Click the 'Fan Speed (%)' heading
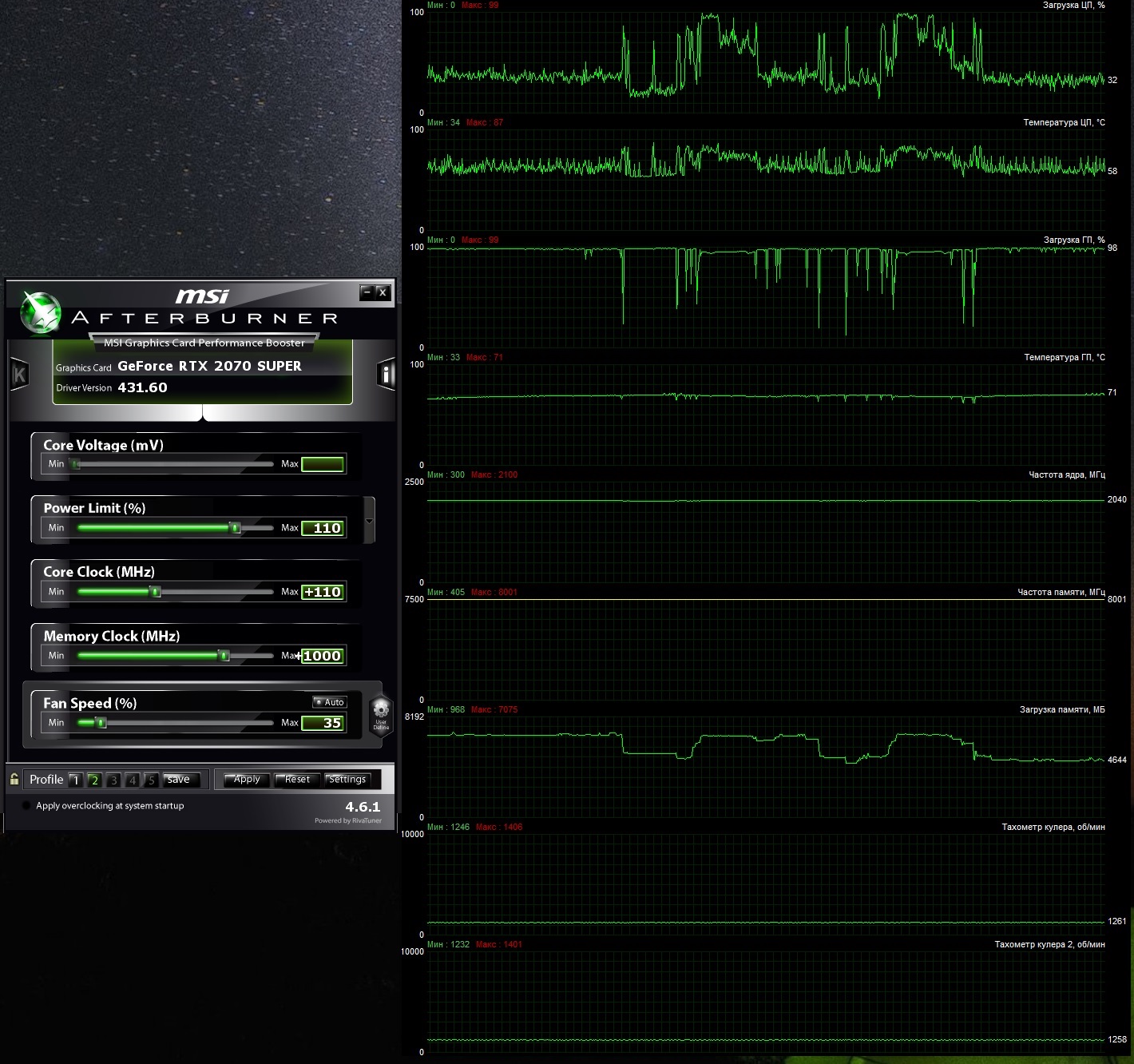Screen dimensions: 1134x1064 coord(90,704)
